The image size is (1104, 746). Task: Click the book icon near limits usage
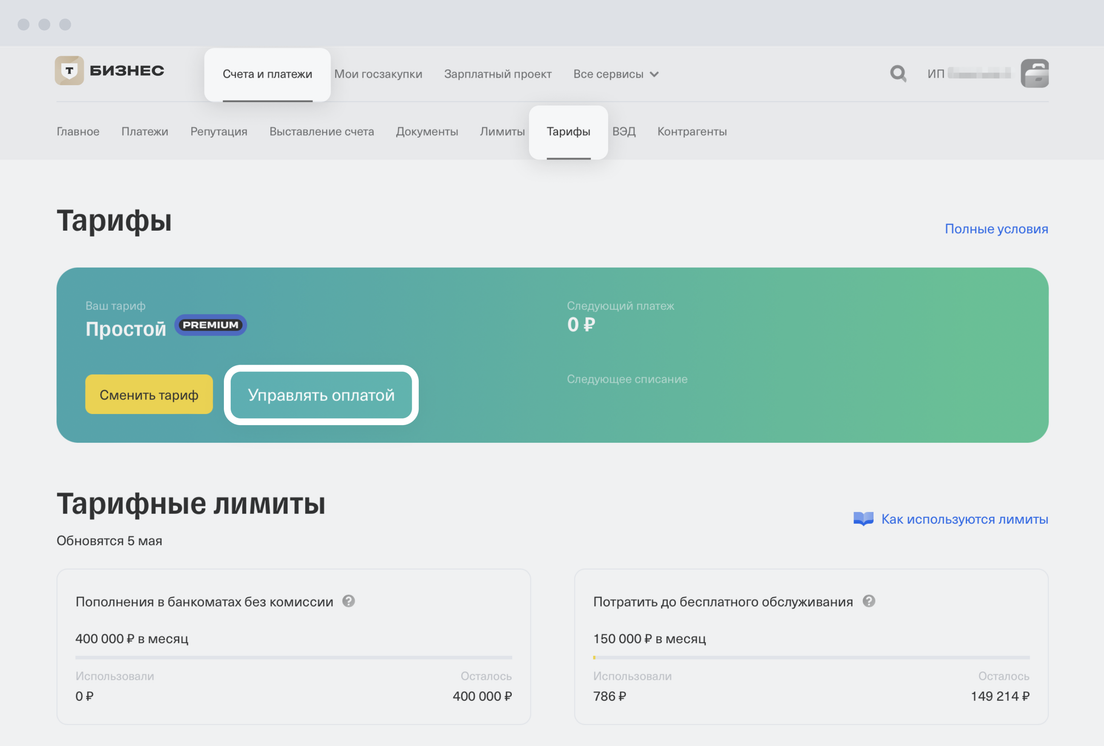(863, 519)
